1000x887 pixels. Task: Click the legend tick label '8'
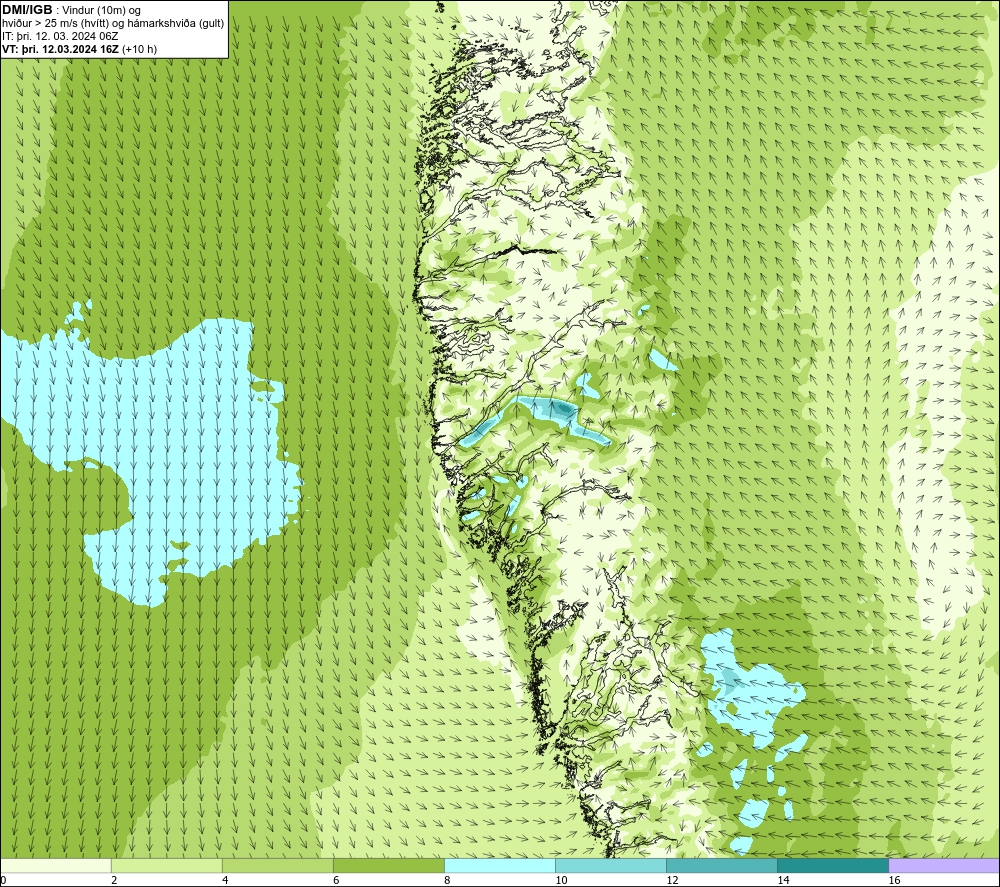(x=446, y=881)
